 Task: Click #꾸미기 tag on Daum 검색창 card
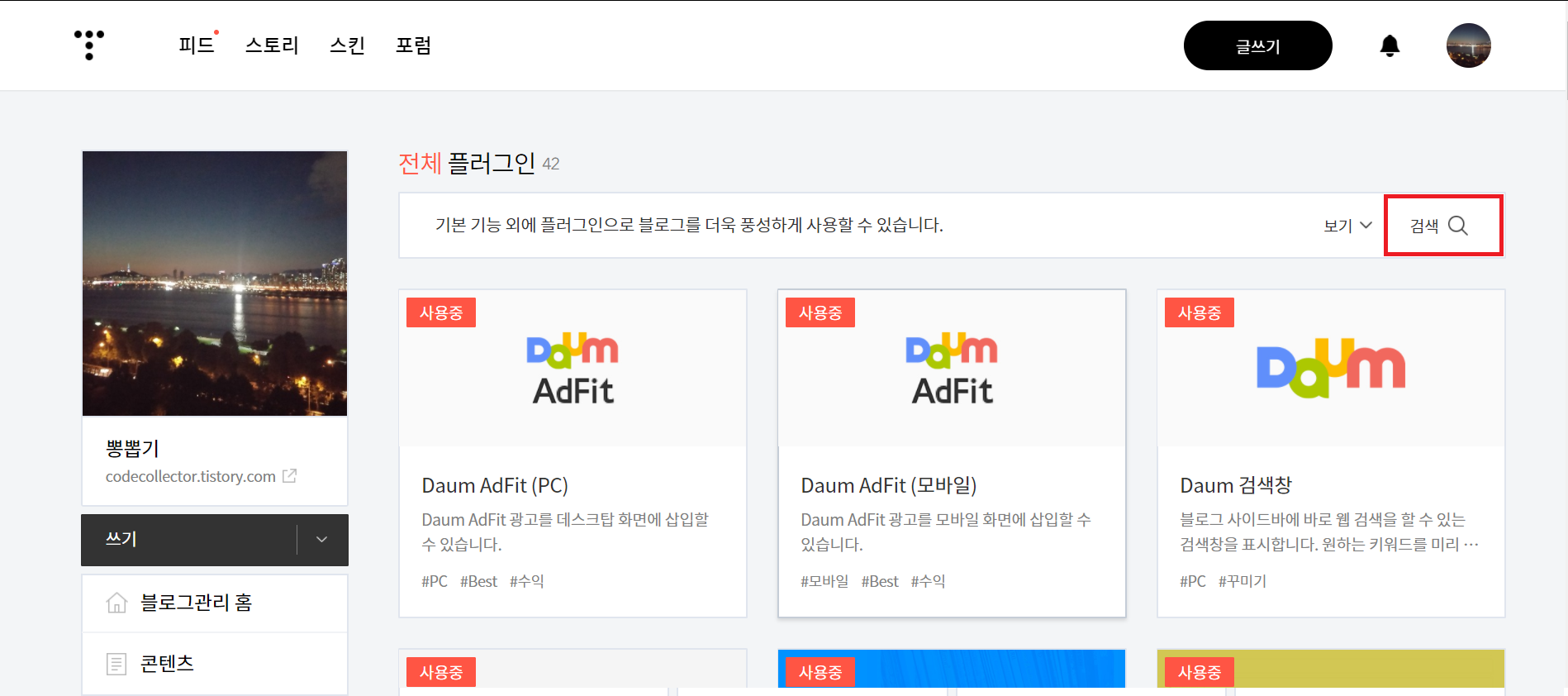(x=1243, y=581)
